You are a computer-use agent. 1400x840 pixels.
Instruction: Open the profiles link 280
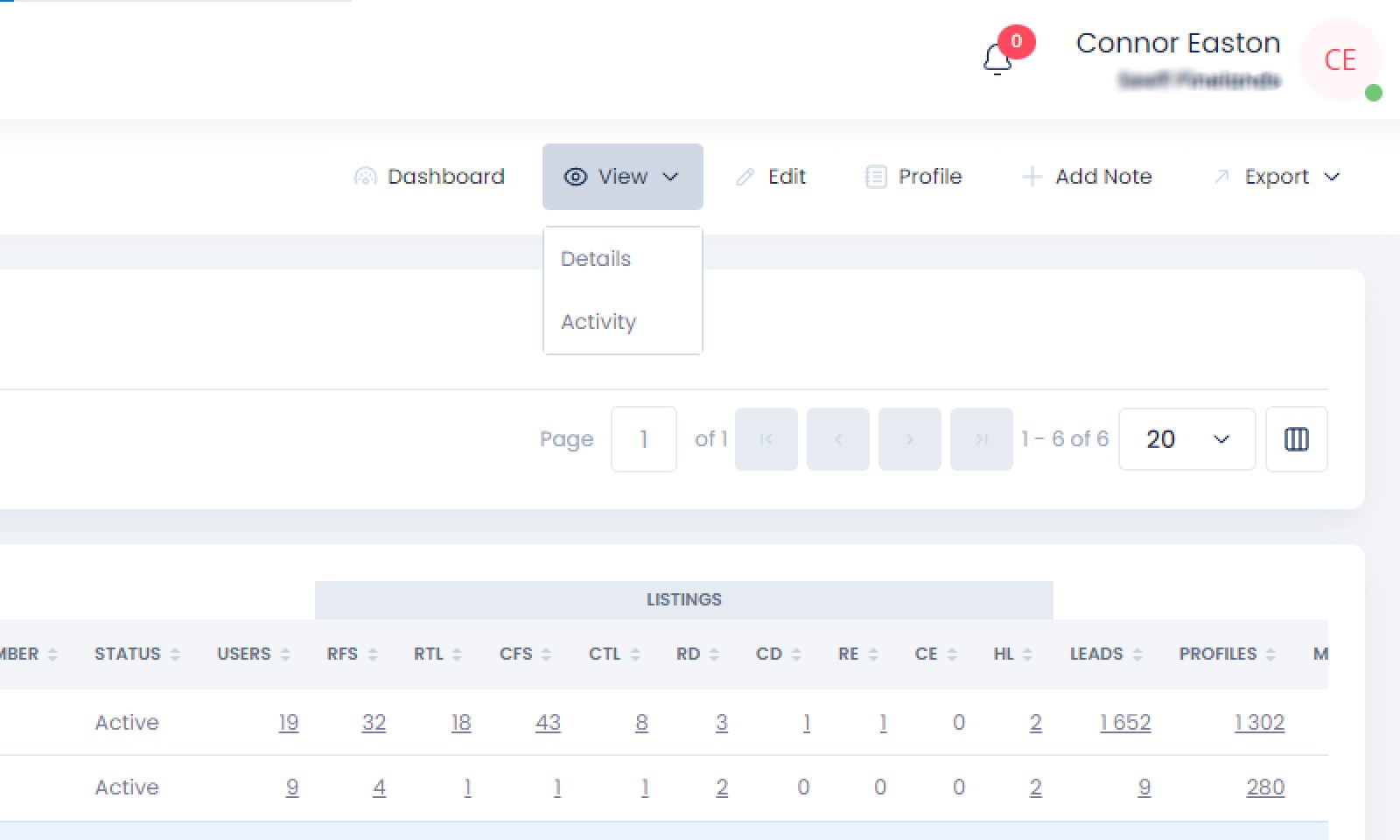(x=1265, y=787)
